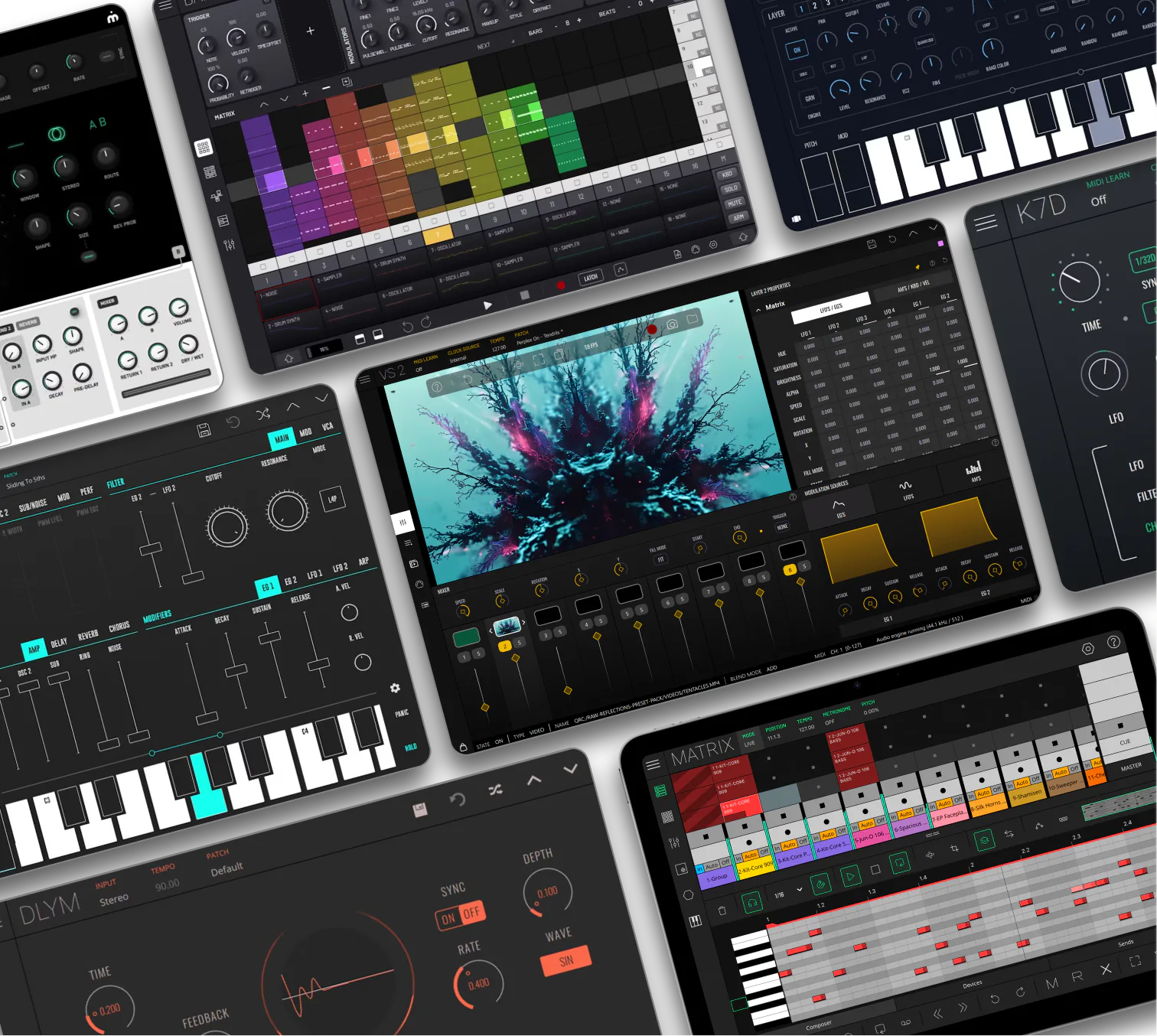Open the mixer faders icon in the MATRIX sidebar
This screenshot has height=1036, width=1157.
point(674,843)
